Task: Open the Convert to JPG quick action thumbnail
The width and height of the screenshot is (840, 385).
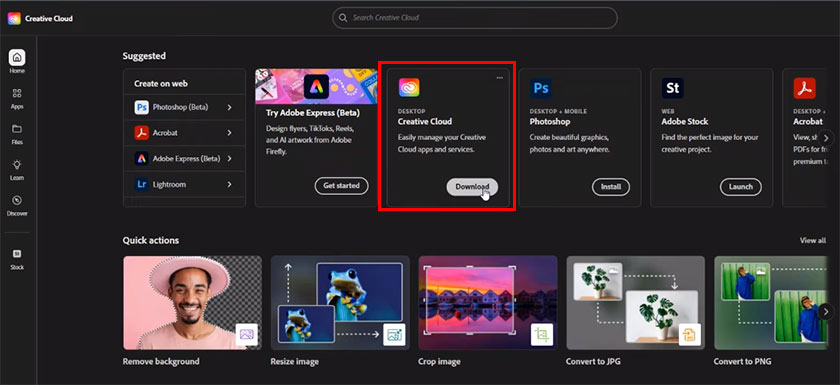Action: click(x=636, y=303)
